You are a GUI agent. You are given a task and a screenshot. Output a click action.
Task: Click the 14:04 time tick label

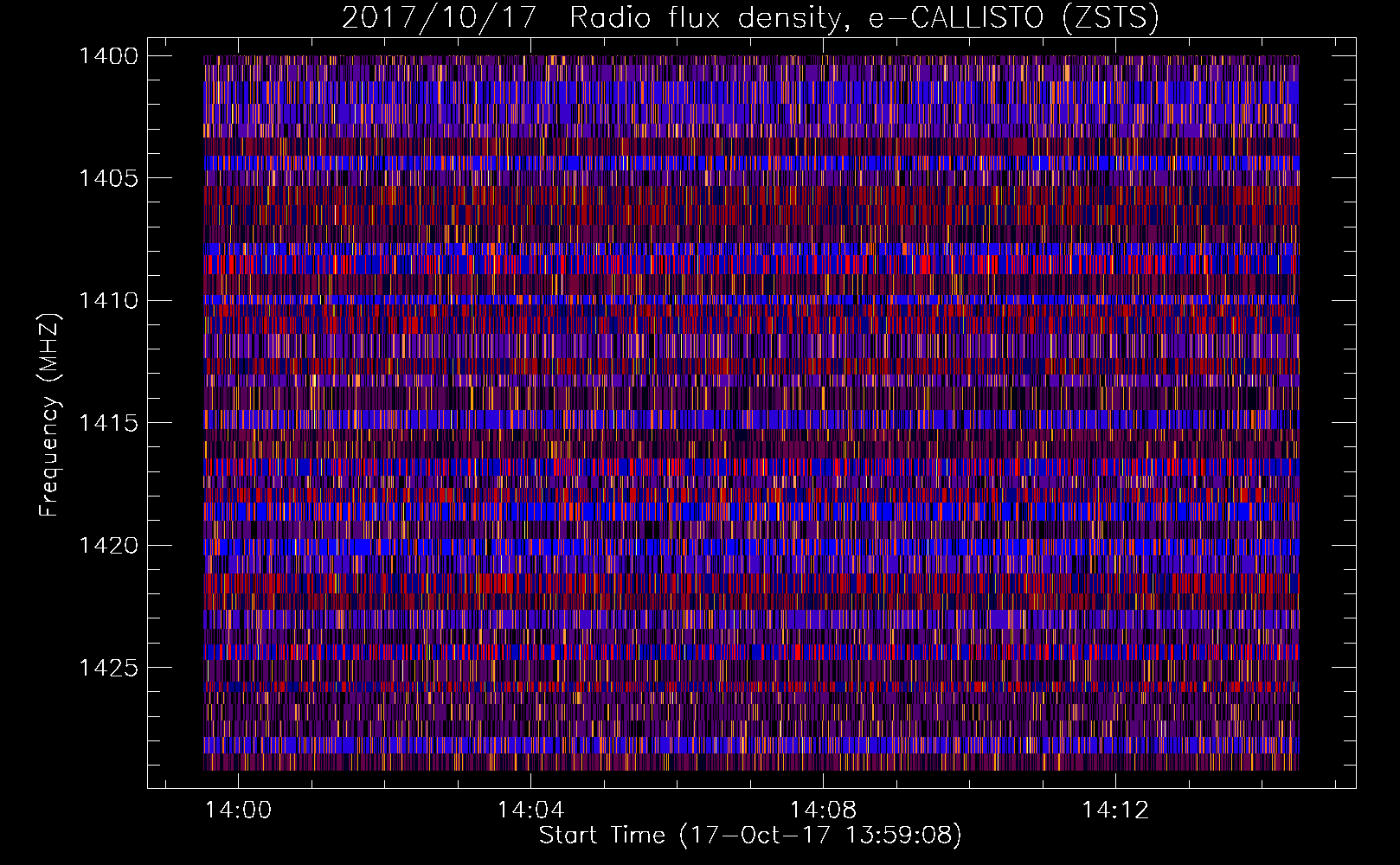[x=530, y=810]
